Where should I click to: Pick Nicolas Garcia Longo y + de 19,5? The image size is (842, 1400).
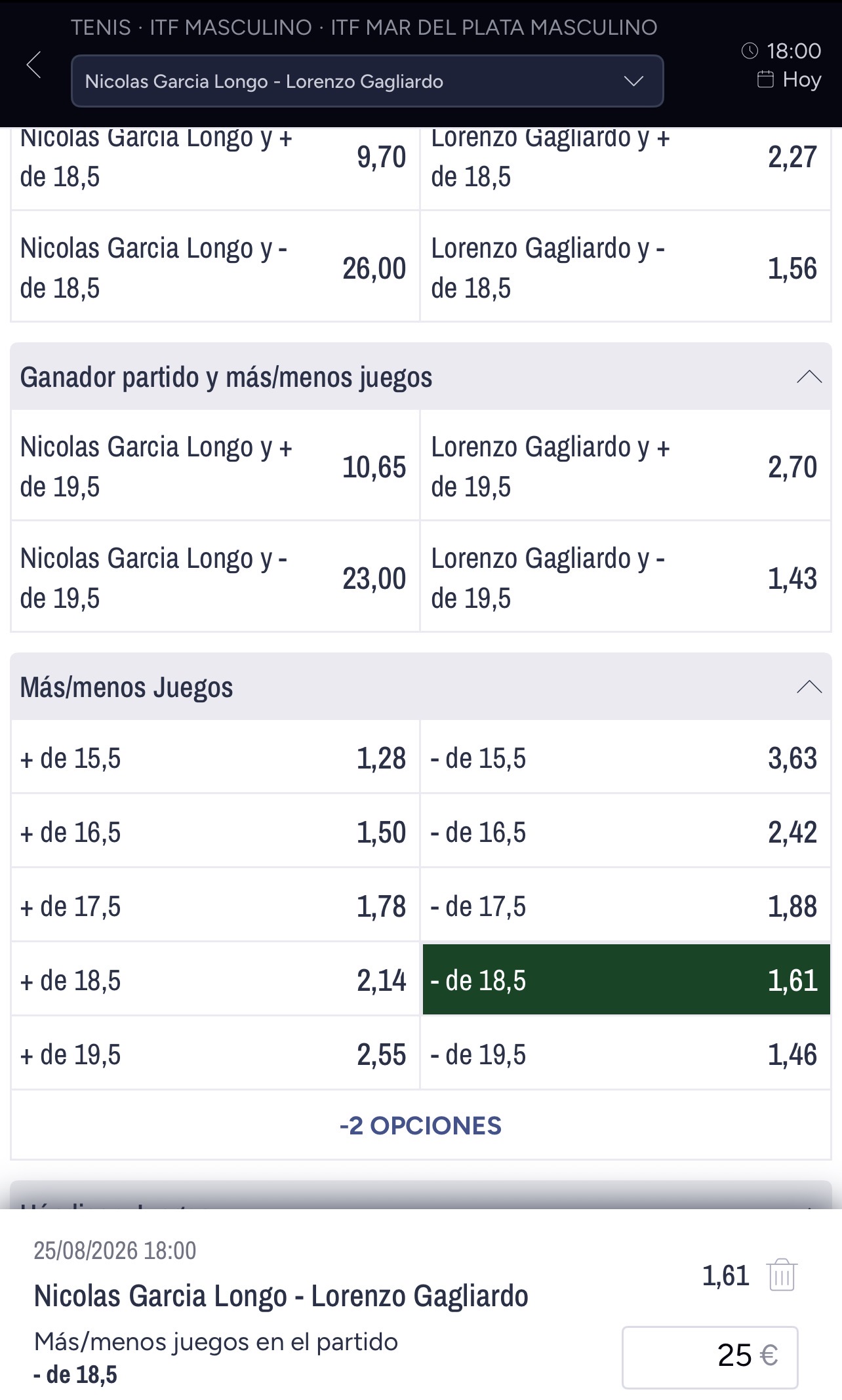[215, 466]
